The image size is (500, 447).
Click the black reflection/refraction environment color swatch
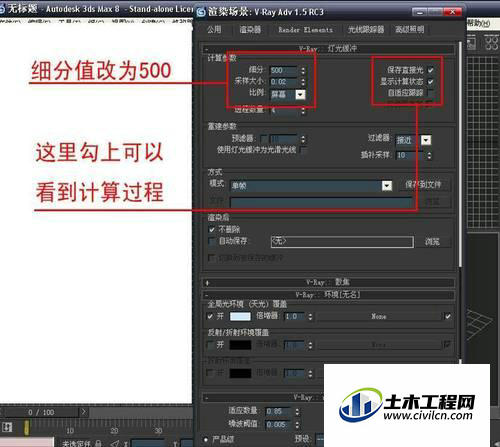240,345
